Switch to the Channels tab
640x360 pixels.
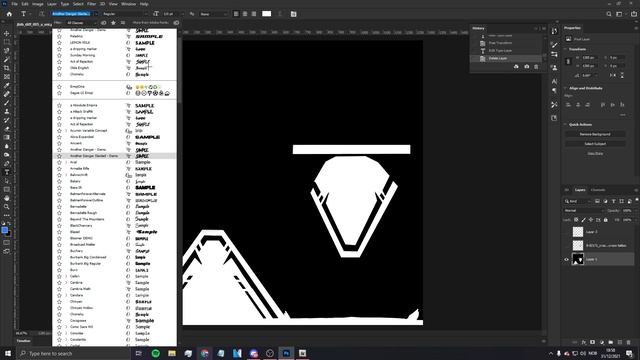598,190
